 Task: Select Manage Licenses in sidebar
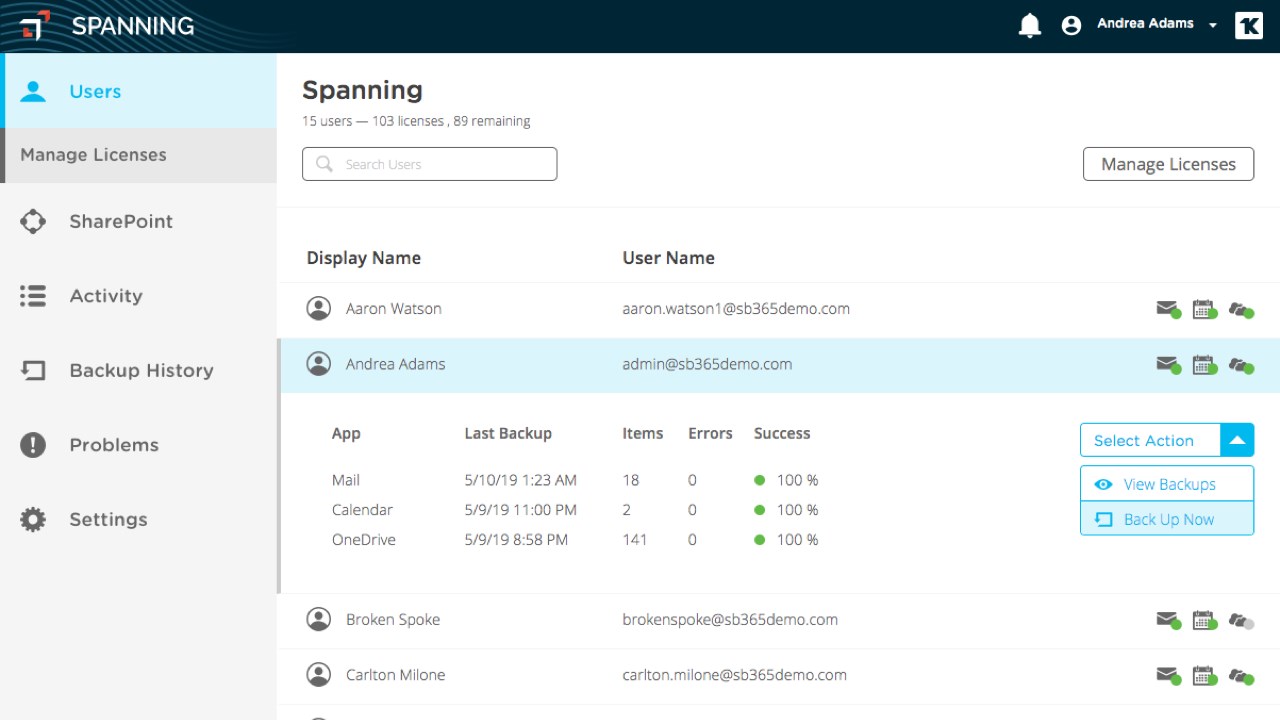tap(138, 155)
